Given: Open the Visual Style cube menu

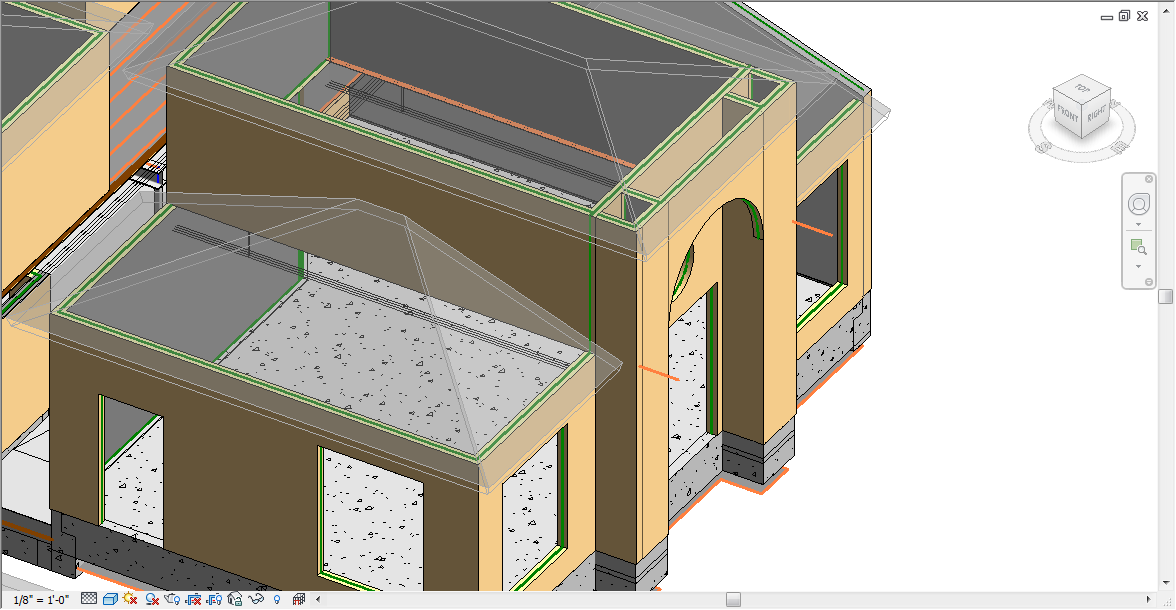Looking at the screenshot, I should point(110,599).
